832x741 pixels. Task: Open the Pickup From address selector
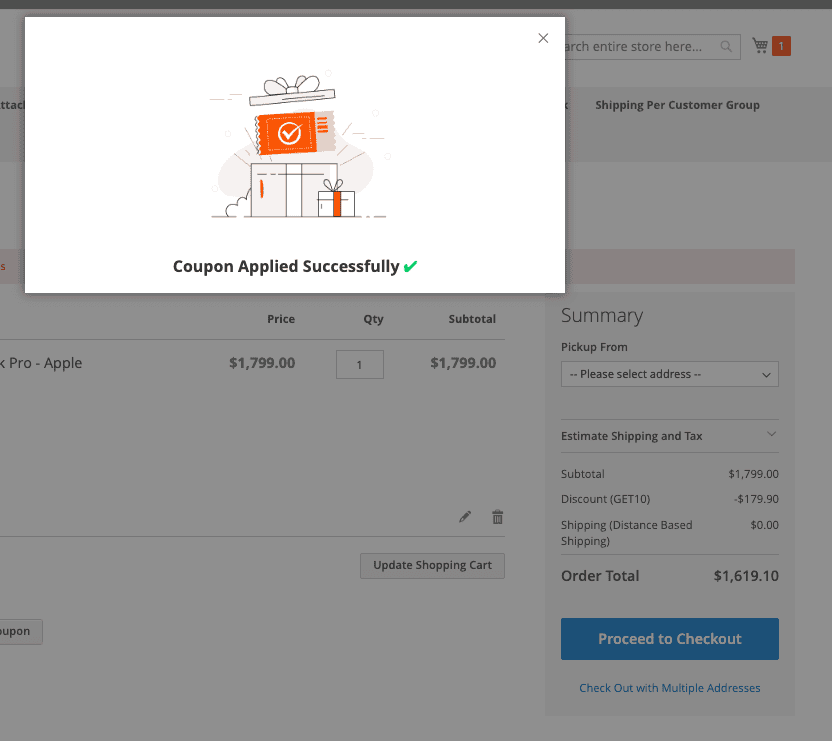[669, 374]
